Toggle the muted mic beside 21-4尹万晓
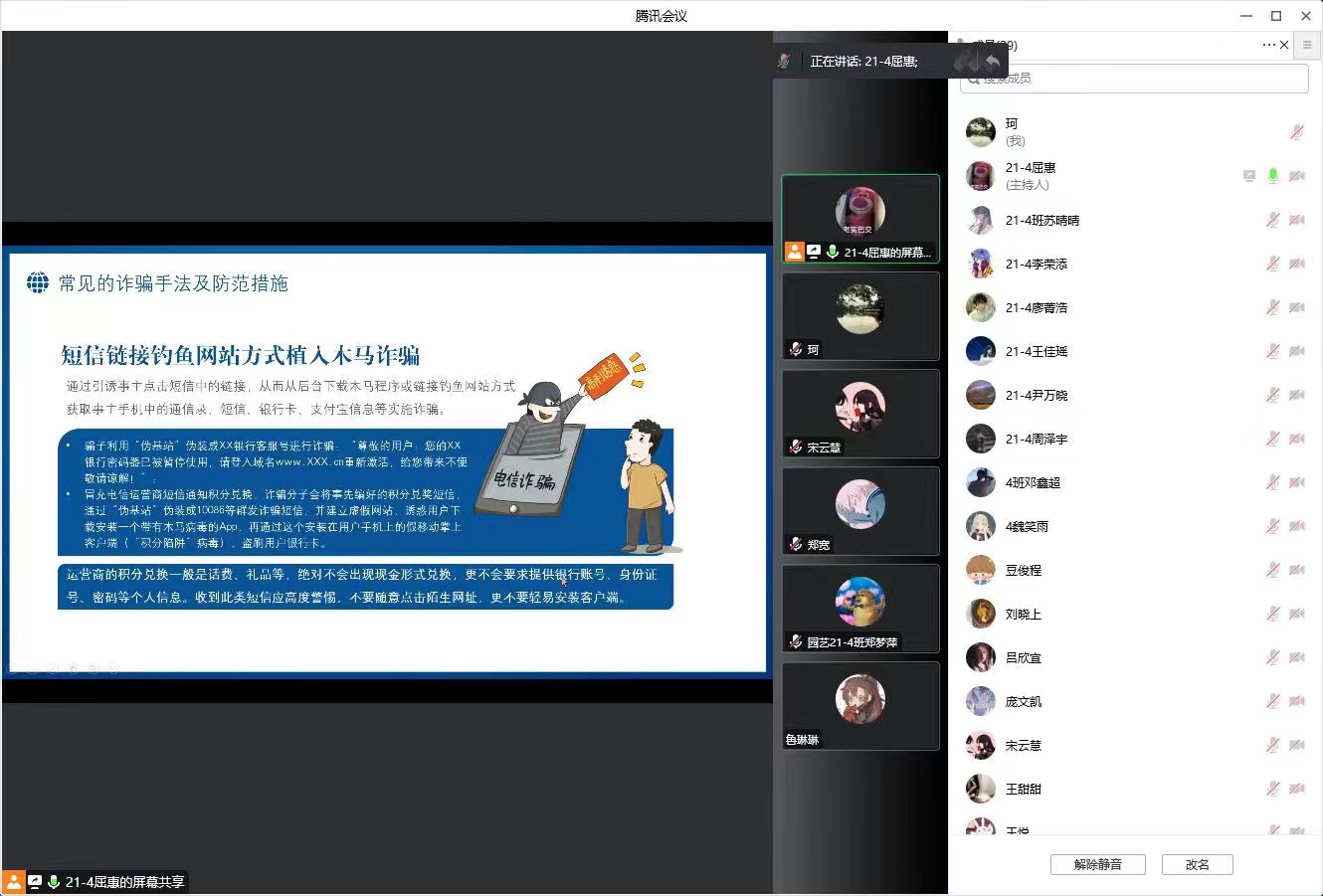 [1272, 395]
